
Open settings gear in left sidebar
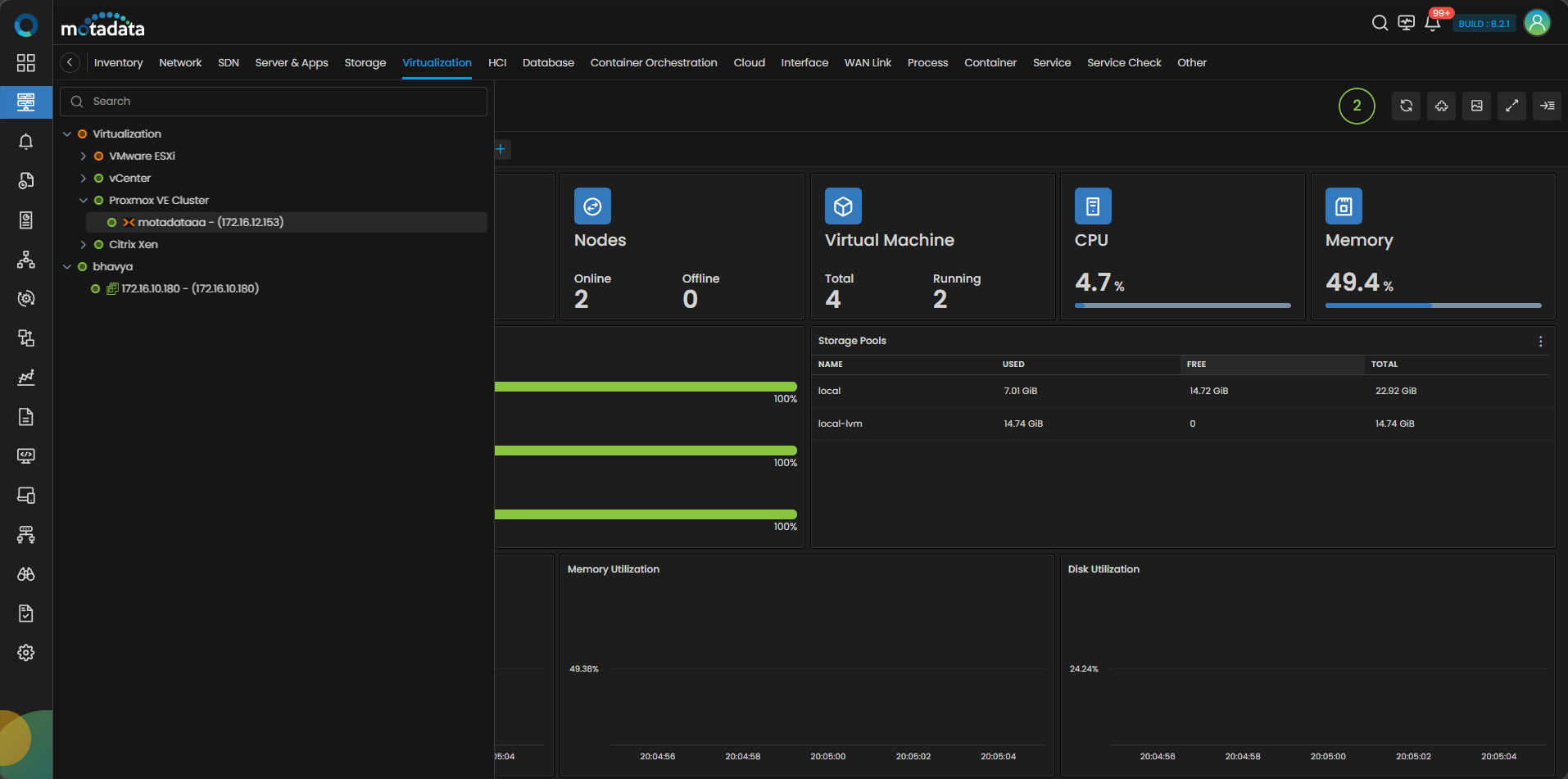point(26,653)
